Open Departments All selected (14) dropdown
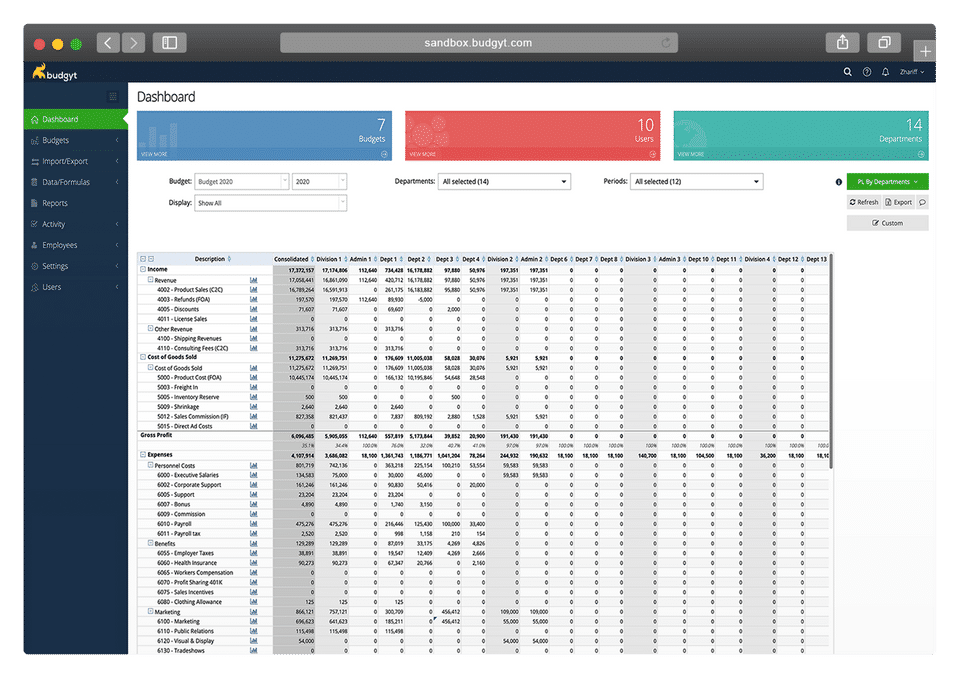This screenshot has width=960, height=683. click(504, 182)
